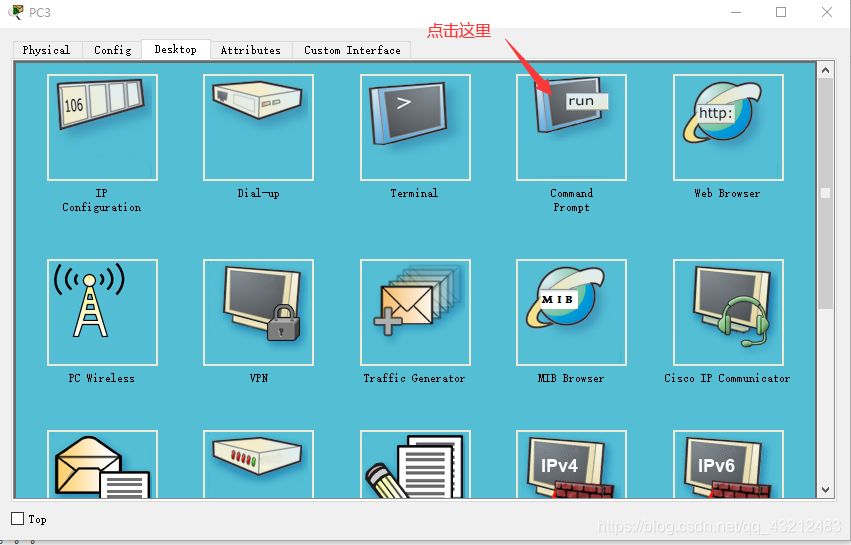Click the IP Configuration label

[x=101, y=200]
